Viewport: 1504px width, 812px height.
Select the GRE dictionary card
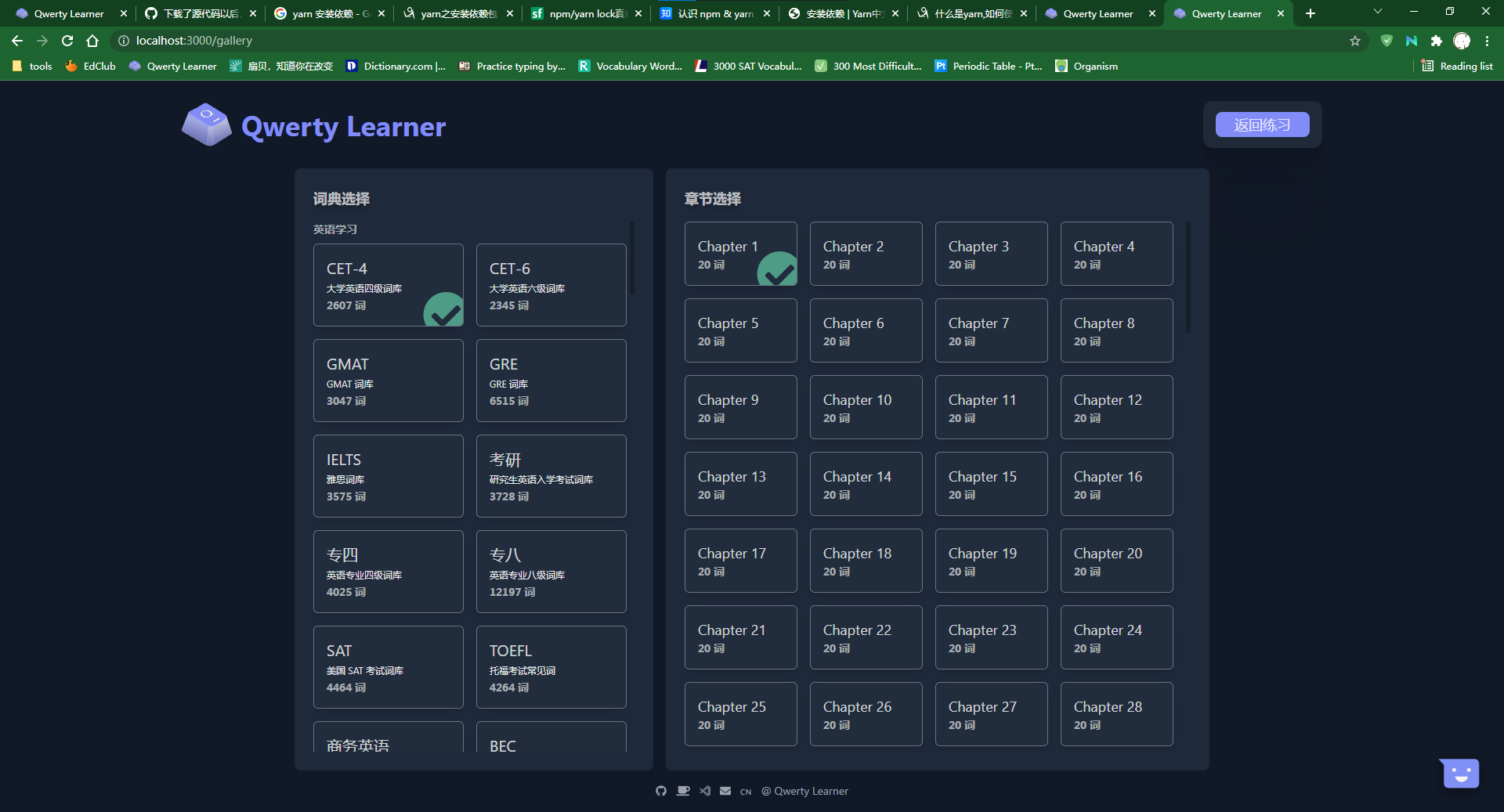tap(551, 381)
